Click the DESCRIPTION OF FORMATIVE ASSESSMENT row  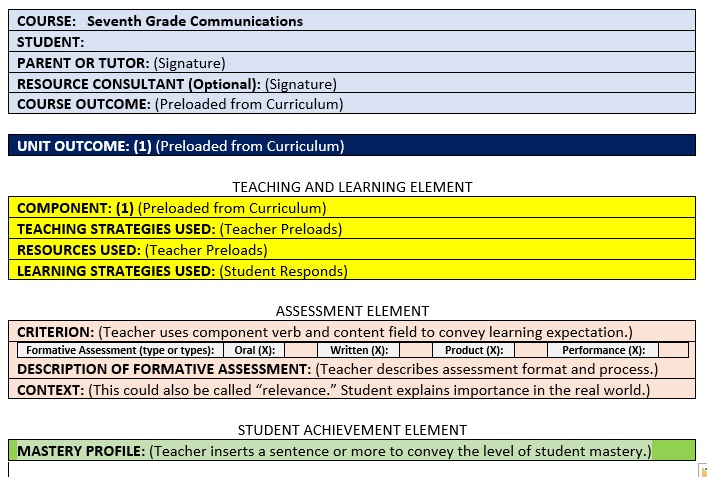350,369
